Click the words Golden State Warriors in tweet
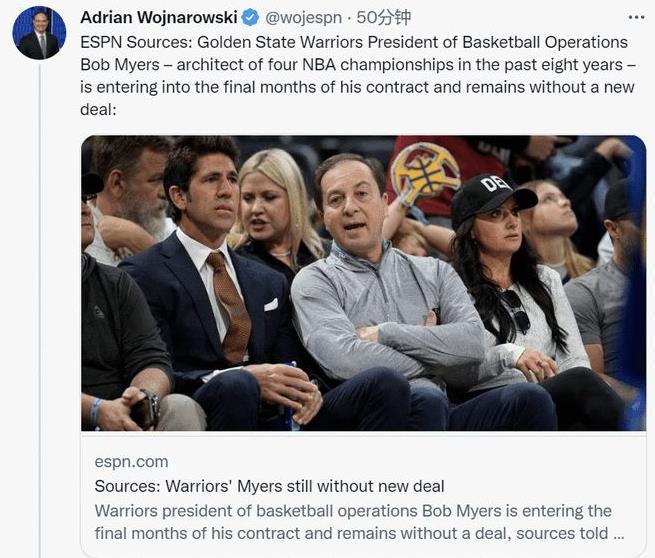 coord(280,42)
